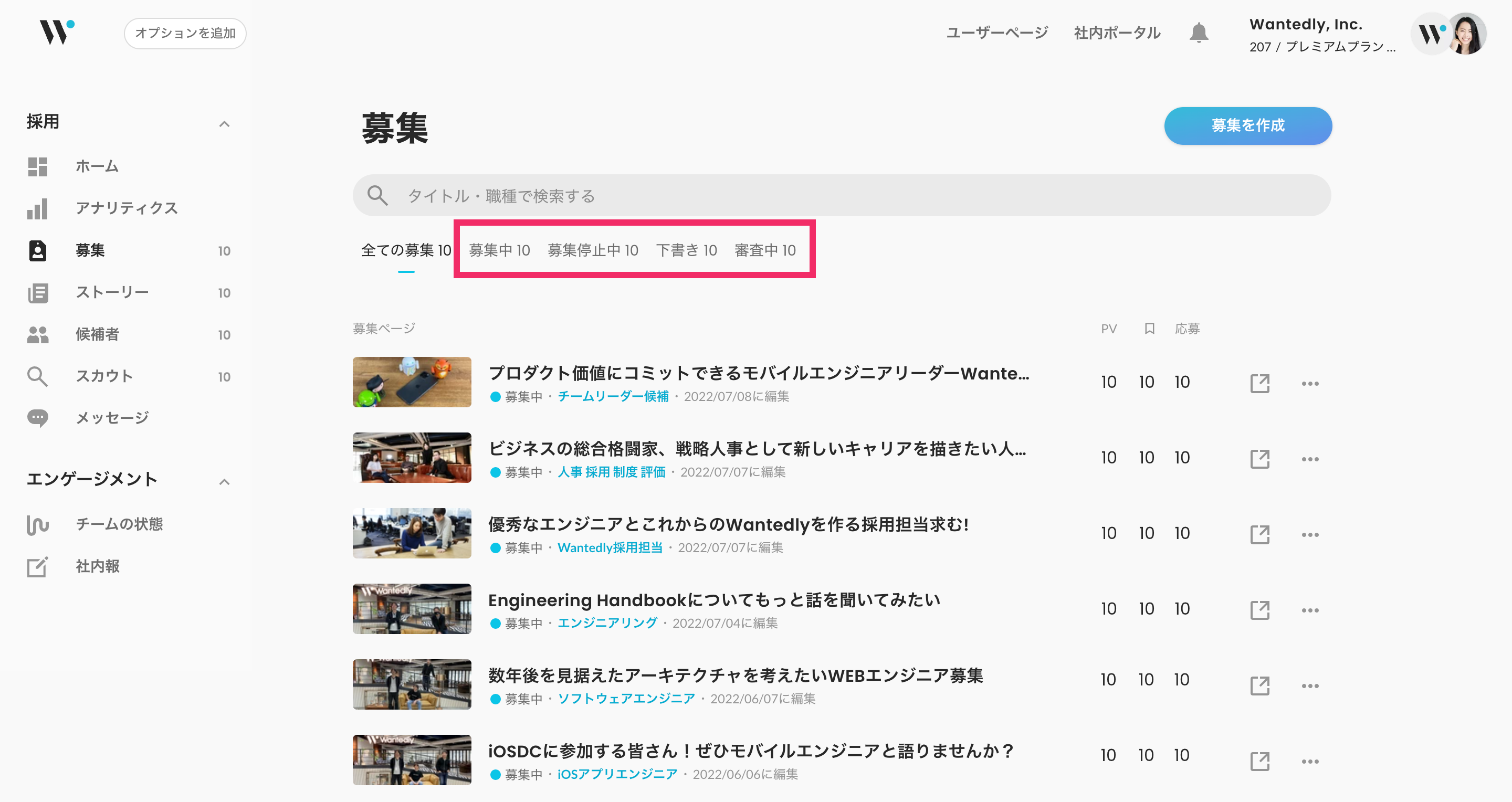Viewport: 1512px width, 802px height.
Task: Click オプションを追加 button in header
Action: pos(185,34)
